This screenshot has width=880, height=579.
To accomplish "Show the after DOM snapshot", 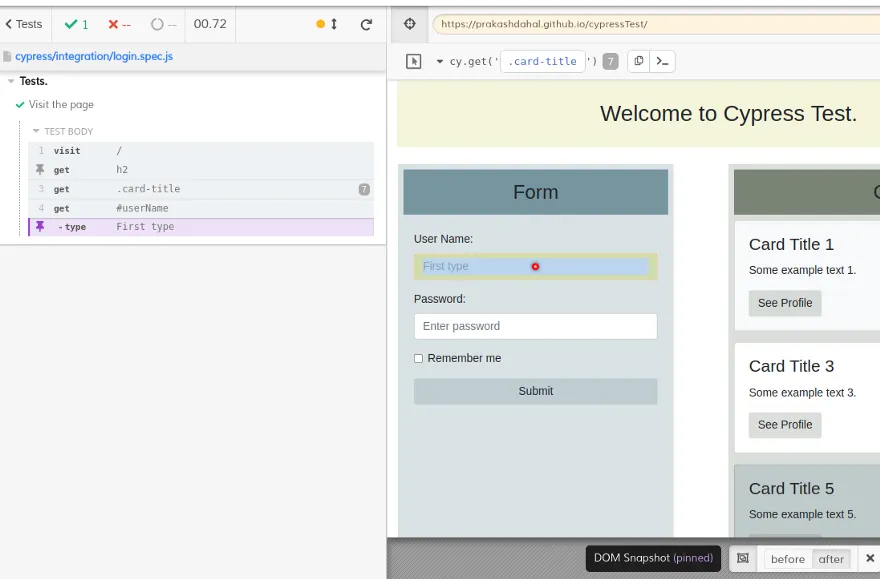I will tap(831, 559).
